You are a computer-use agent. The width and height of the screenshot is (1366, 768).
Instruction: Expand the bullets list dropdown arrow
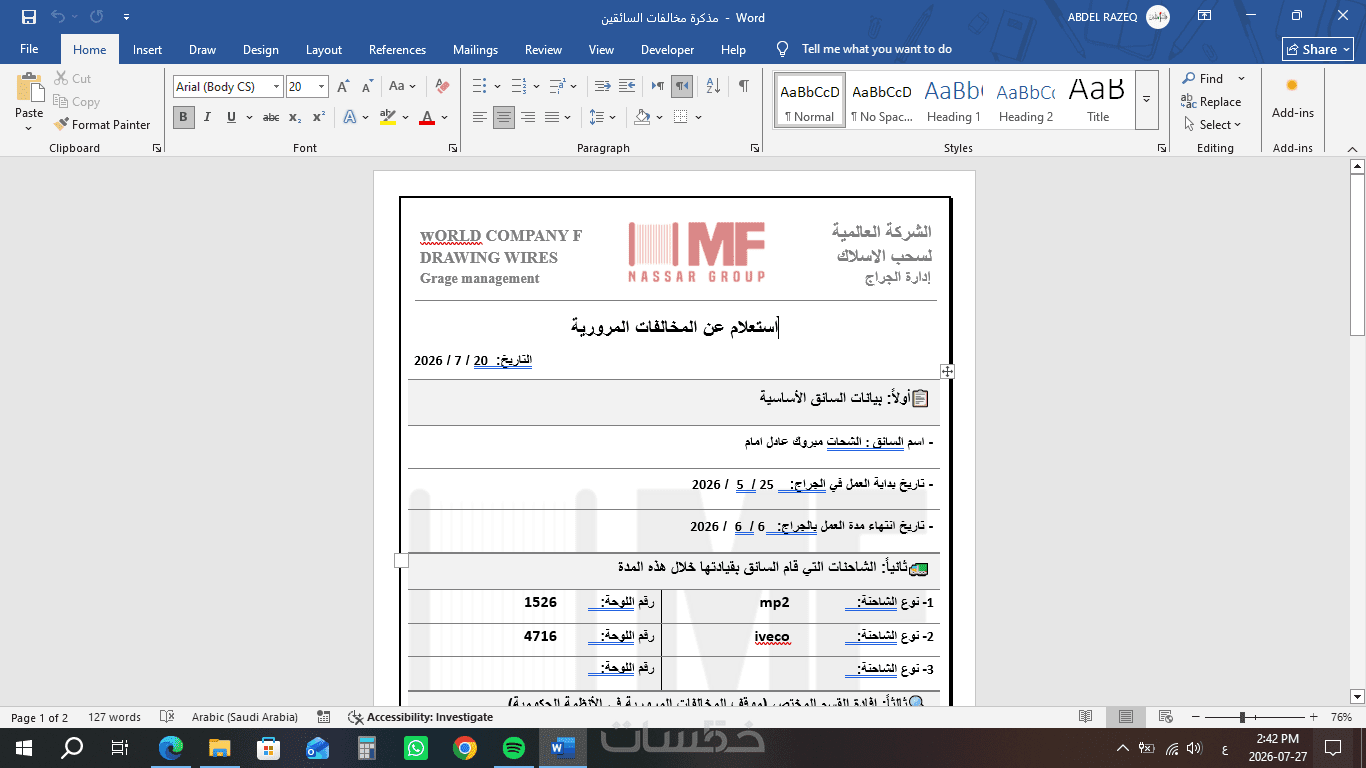pos(497,87)
